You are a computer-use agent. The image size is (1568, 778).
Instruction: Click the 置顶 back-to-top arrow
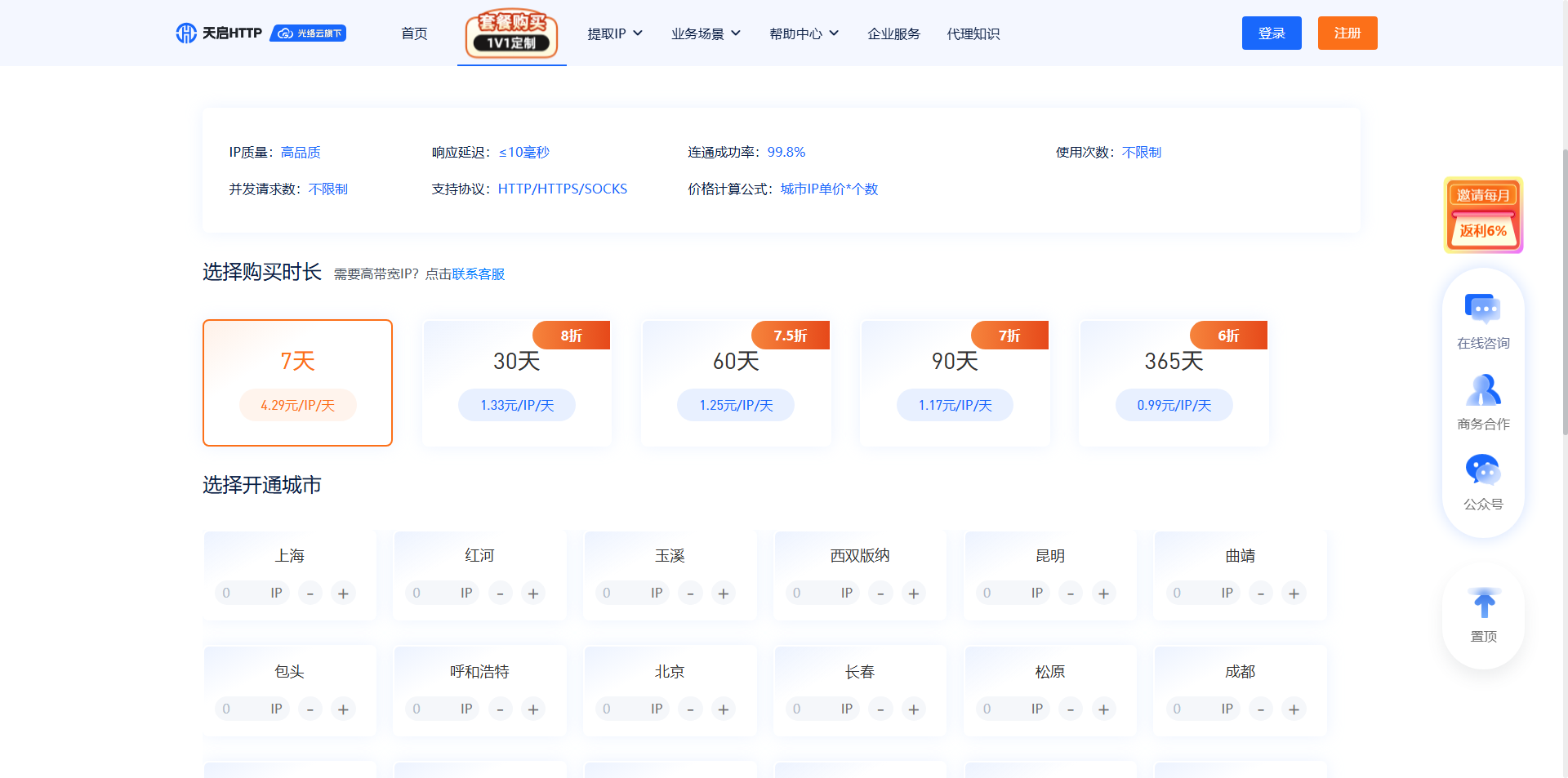tap(1483, 605)
